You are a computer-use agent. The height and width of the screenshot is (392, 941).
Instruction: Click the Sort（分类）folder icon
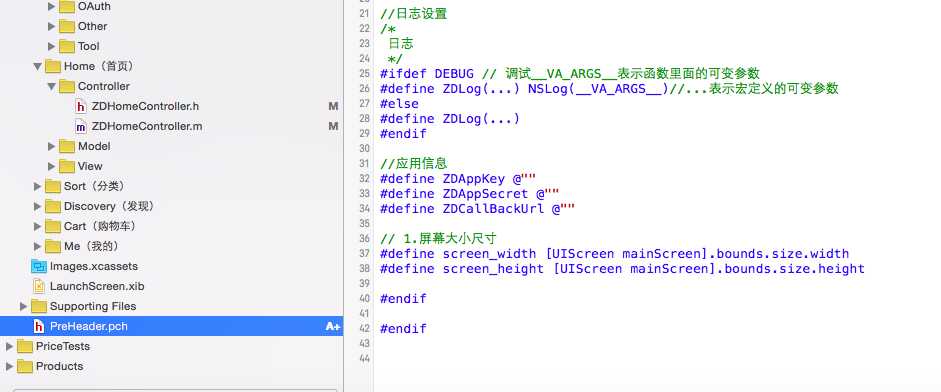coord(53,186)
